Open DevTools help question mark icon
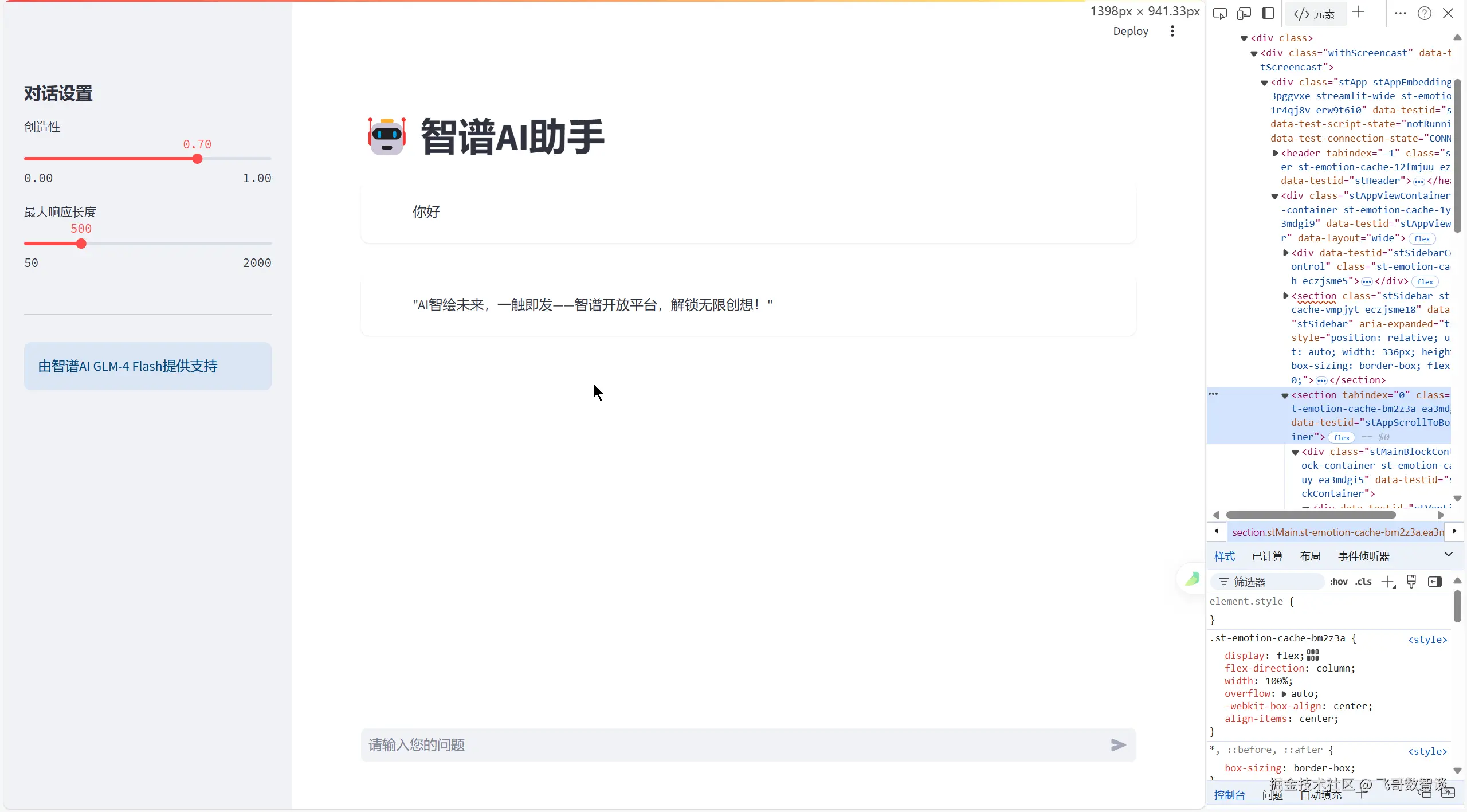1467x812 pixels. pos(1424,13)
